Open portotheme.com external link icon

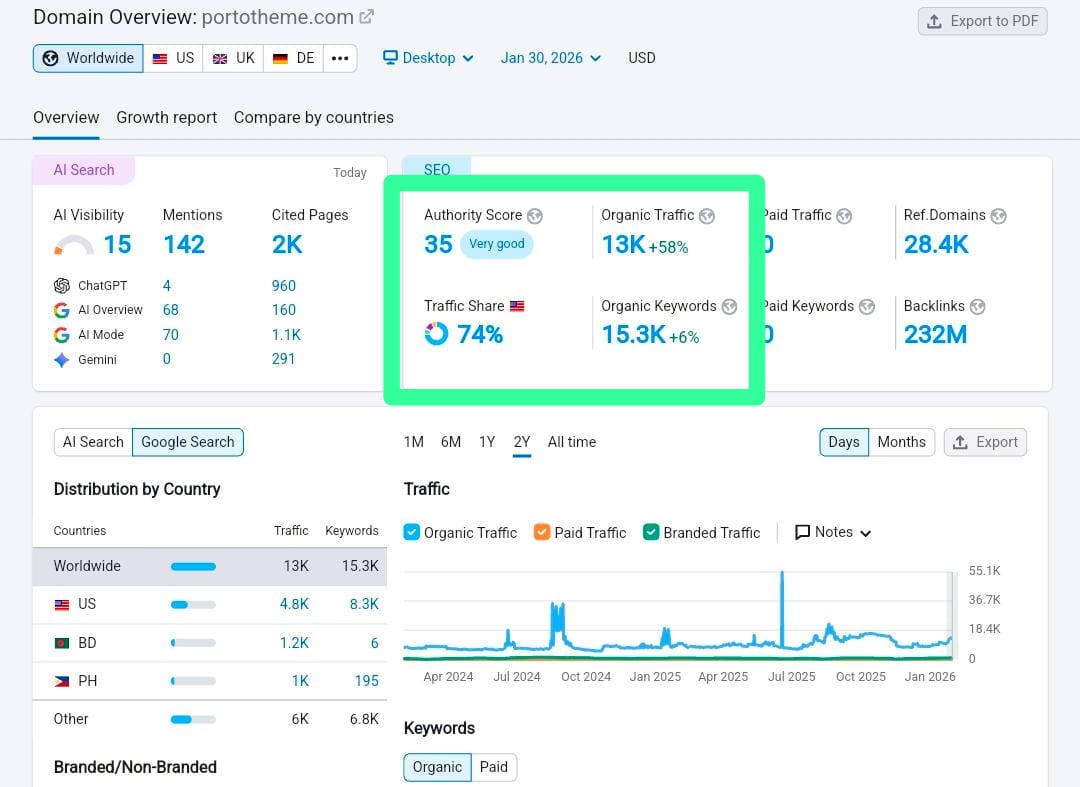pyautogui.click(x=367, y=17)
